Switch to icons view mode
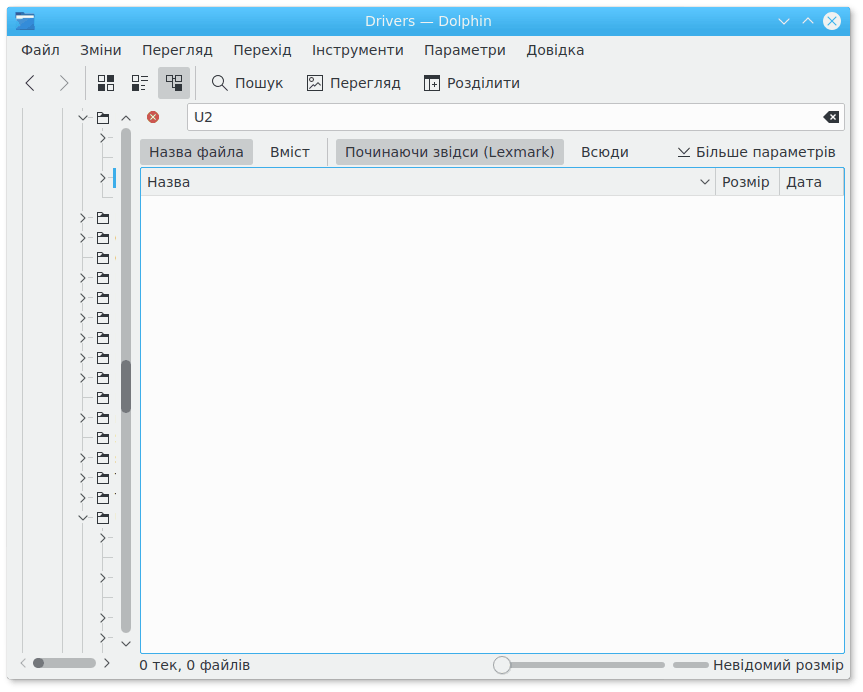The width and height of the screenshot is (863, 692). (x=106, y=83)
